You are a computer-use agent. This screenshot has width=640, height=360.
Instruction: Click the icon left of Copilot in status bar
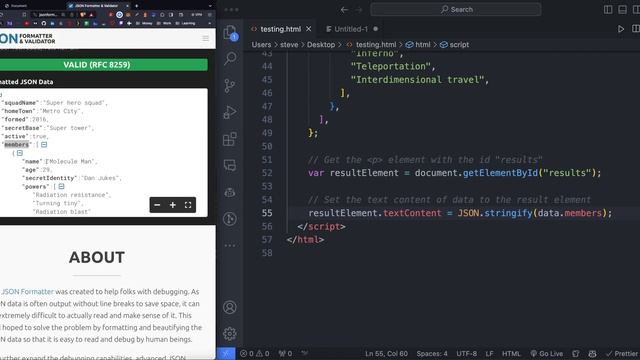pyautogui.click(x=576, y=353)
